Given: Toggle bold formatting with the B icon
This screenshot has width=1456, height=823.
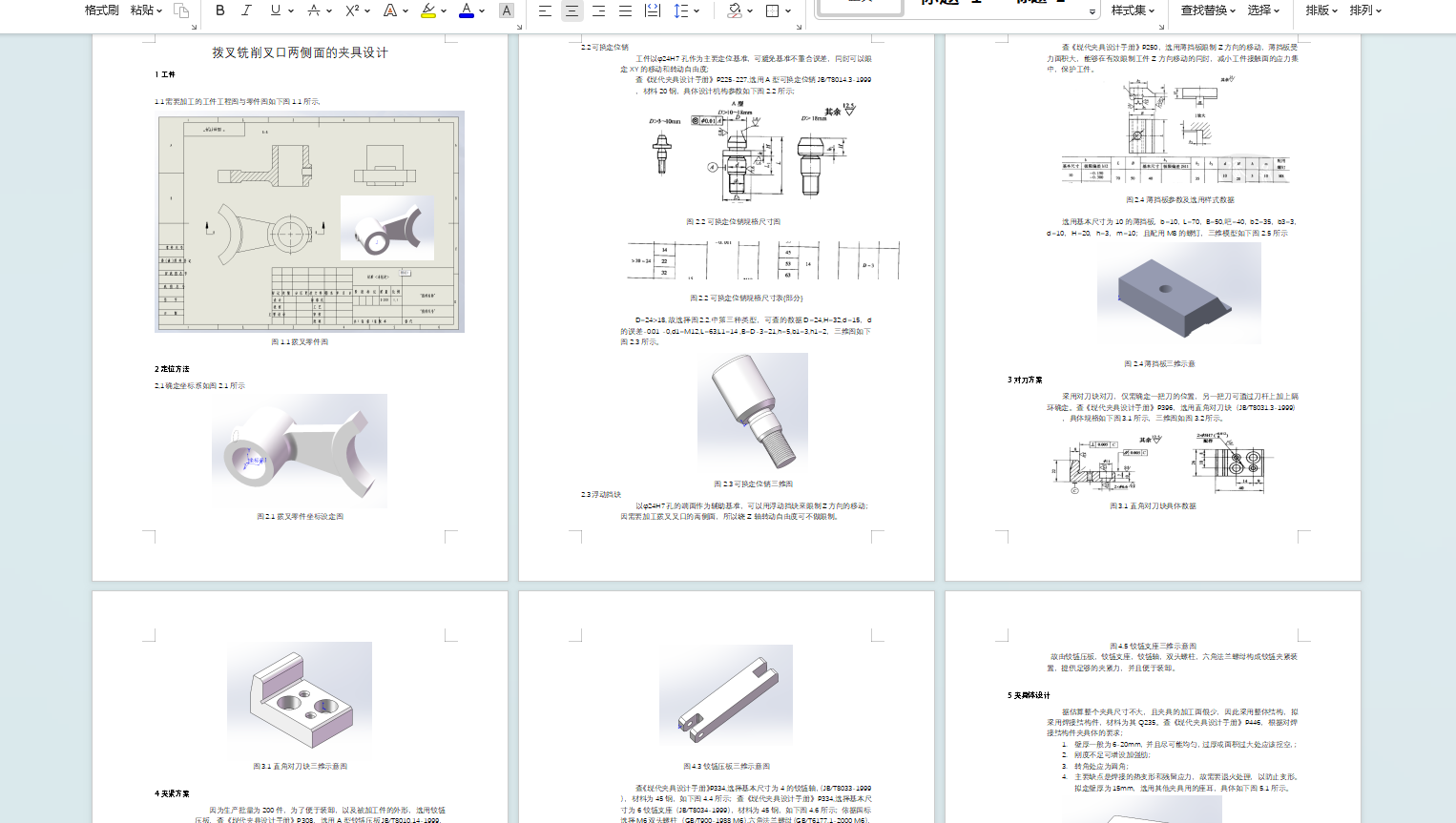Looking at the screenshot, I should pos(220,10).
